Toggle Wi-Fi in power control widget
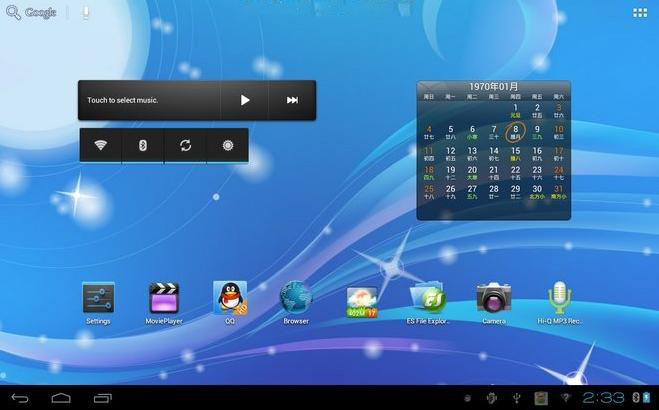The image size is (659, 410). tap(100, 145)
